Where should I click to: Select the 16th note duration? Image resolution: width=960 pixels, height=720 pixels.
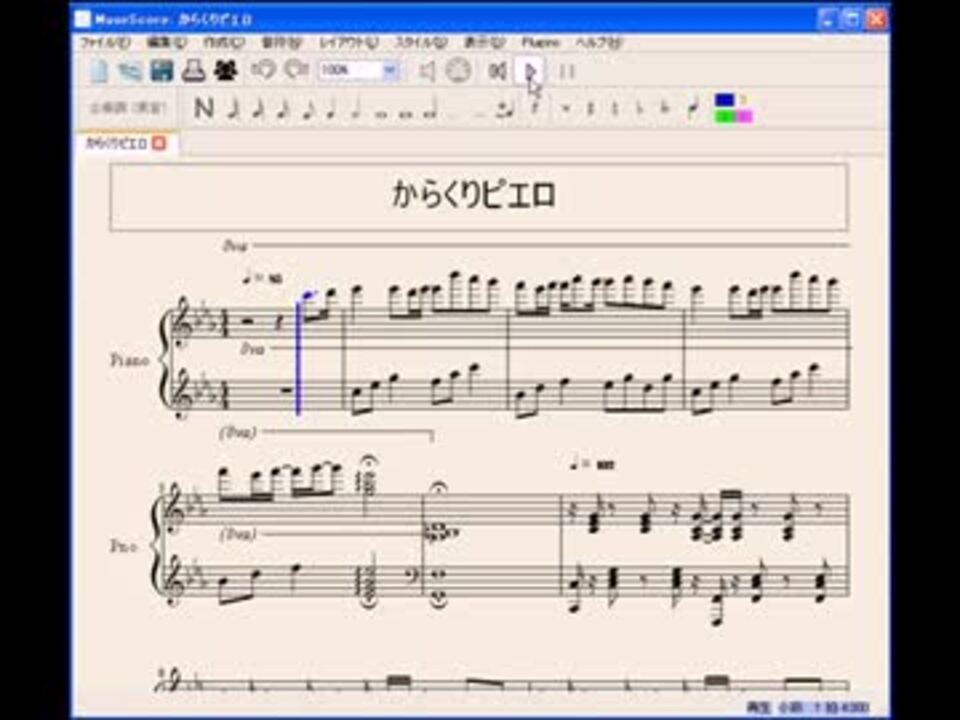[283, 108]
